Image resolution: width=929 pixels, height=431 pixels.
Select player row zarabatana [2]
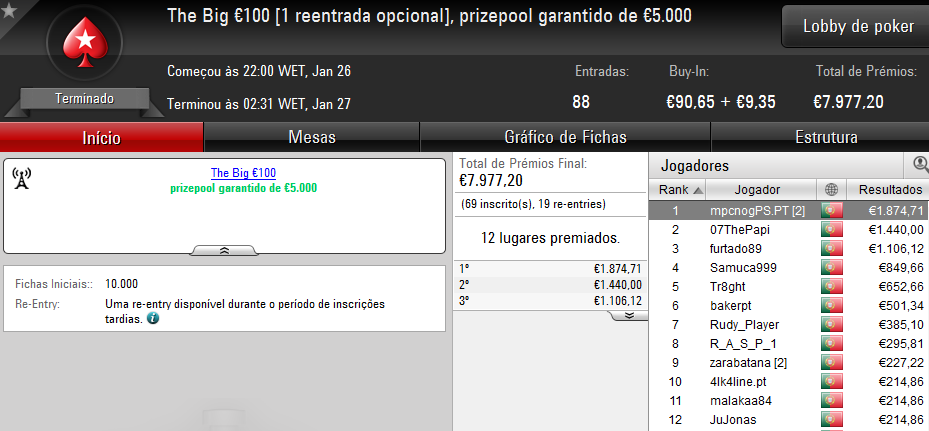point(789,362)
